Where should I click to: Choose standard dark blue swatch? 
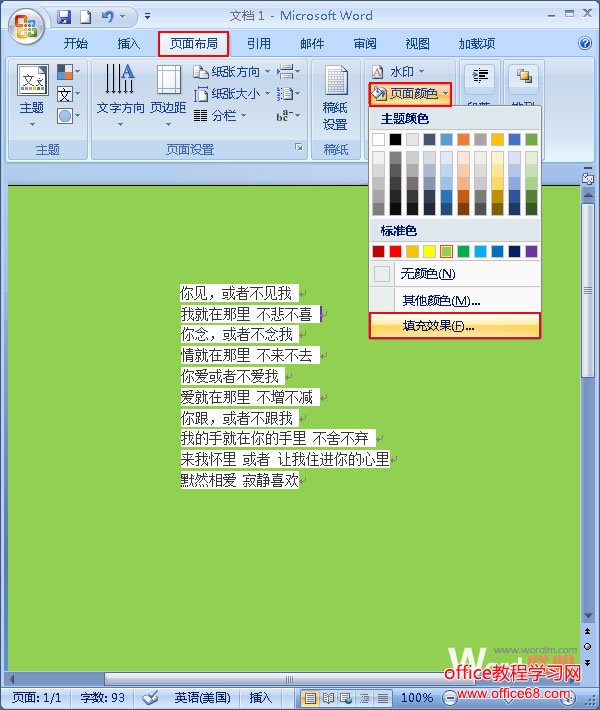(x=514, y=251)
